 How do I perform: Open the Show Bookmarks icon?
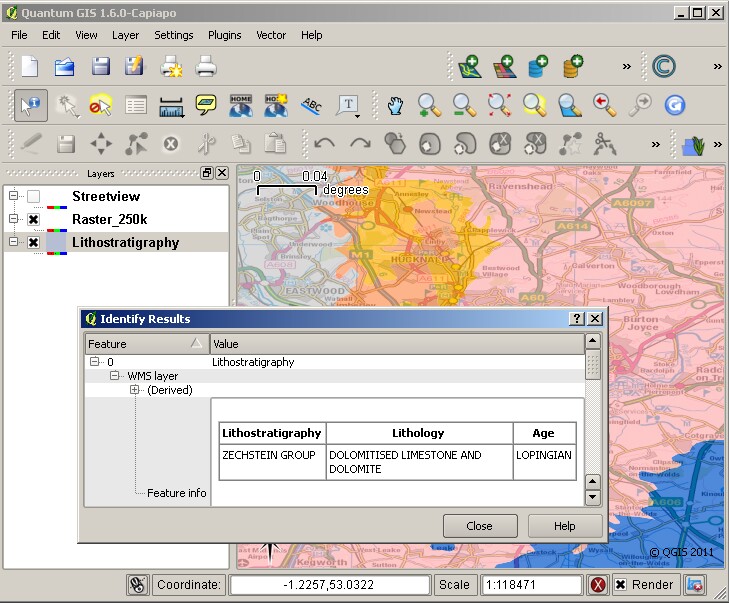click(241, 106)
